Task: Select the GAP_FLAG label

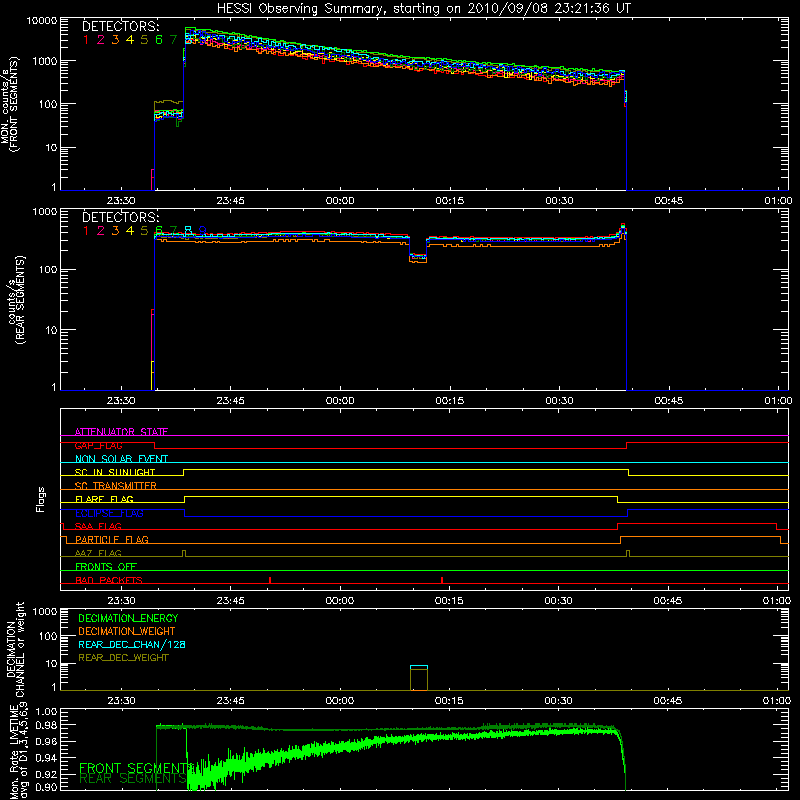Action: tap(98, 445)
